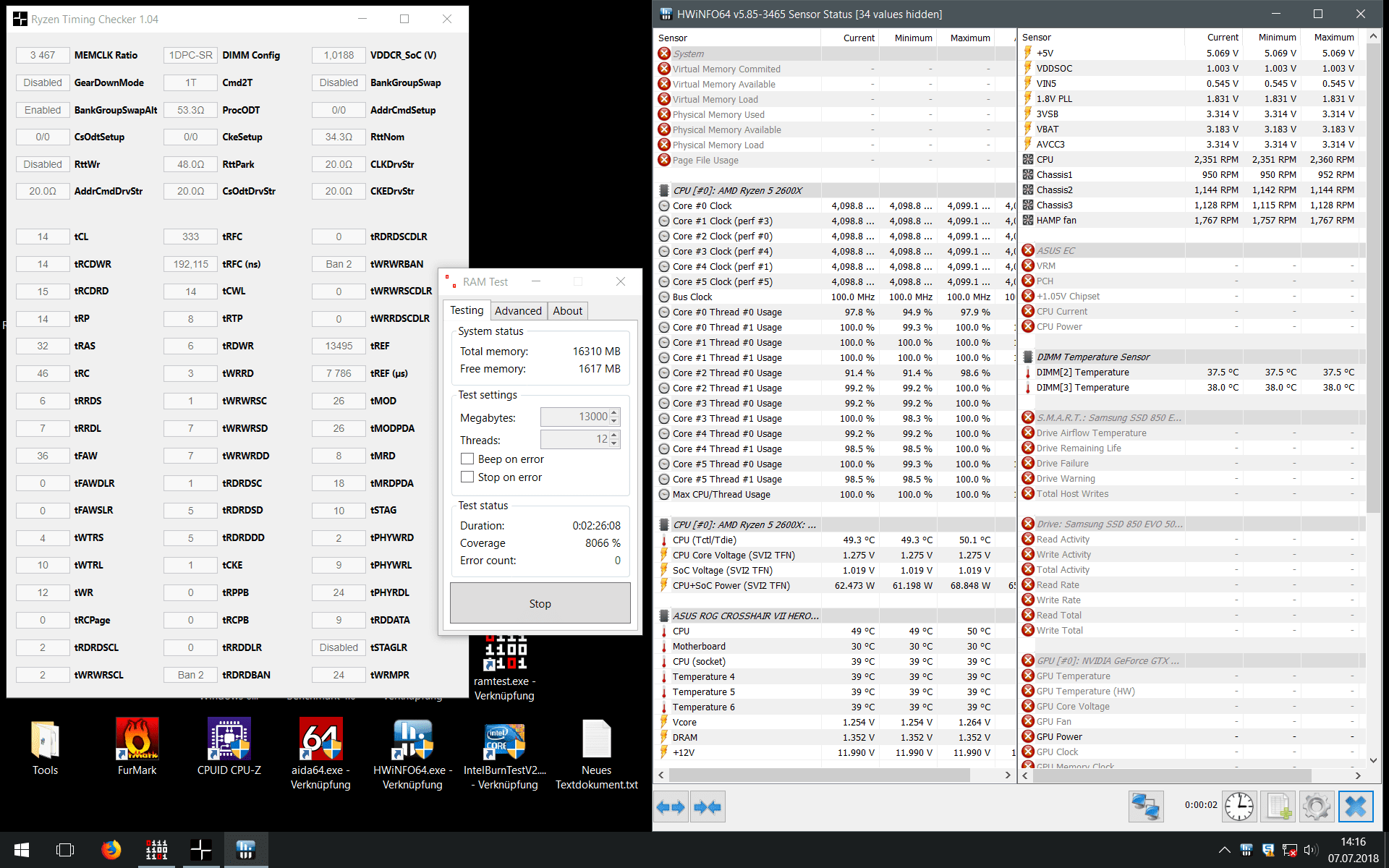
Task: Reset the HWiNFO min/max clock icon
Action: [1239, 807]
